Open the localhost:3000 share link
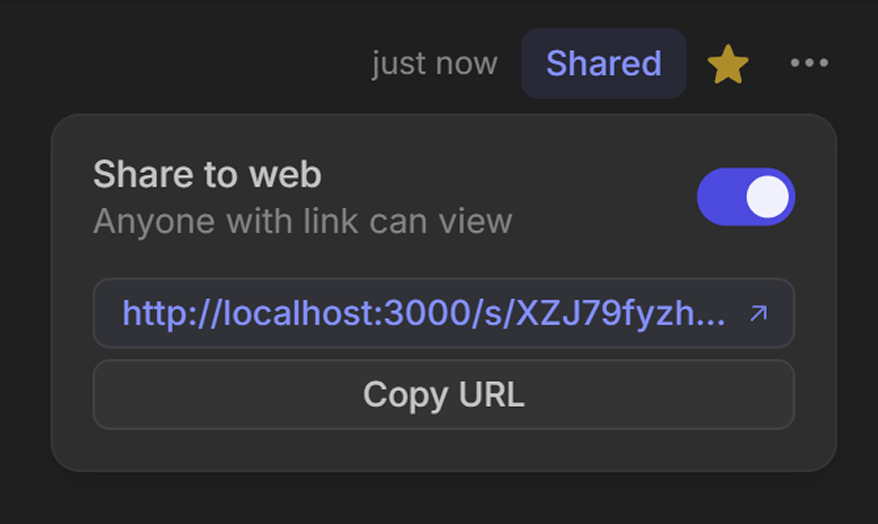The width and height of the screenshot is (878, 524). pos(424,314)
